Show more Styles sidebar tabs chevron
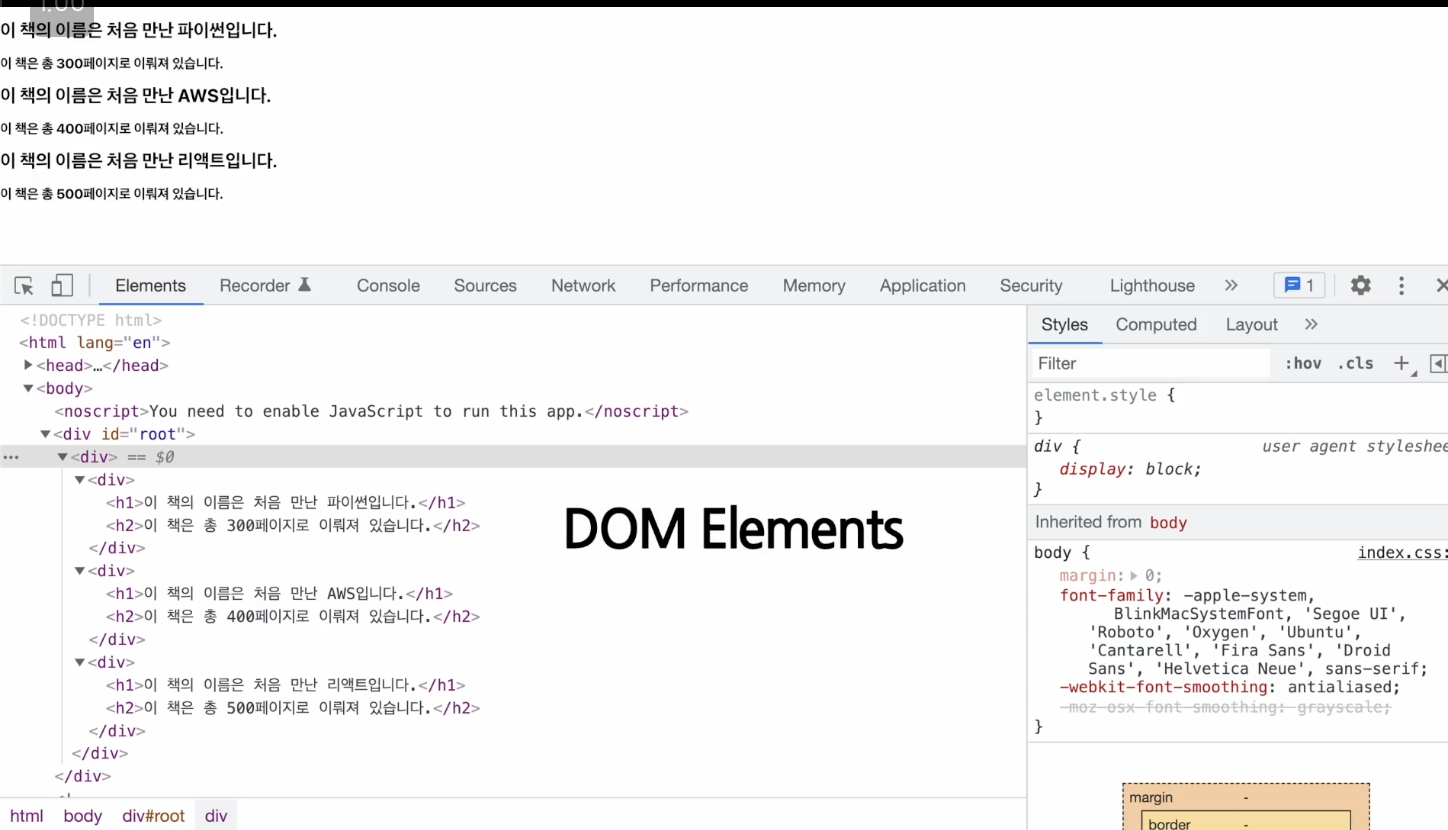The width and height of the screenshot is (1448, 830). [x=1311, y=324]
